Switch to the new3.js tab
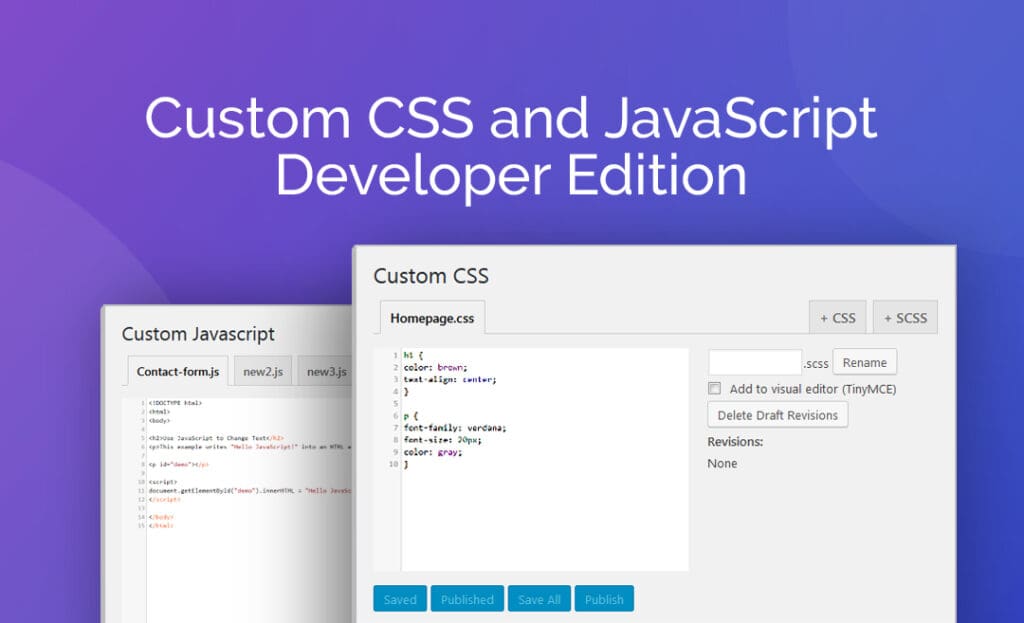Image resolution: width=1024 pixels, height=623 pixels. (326, 371)
